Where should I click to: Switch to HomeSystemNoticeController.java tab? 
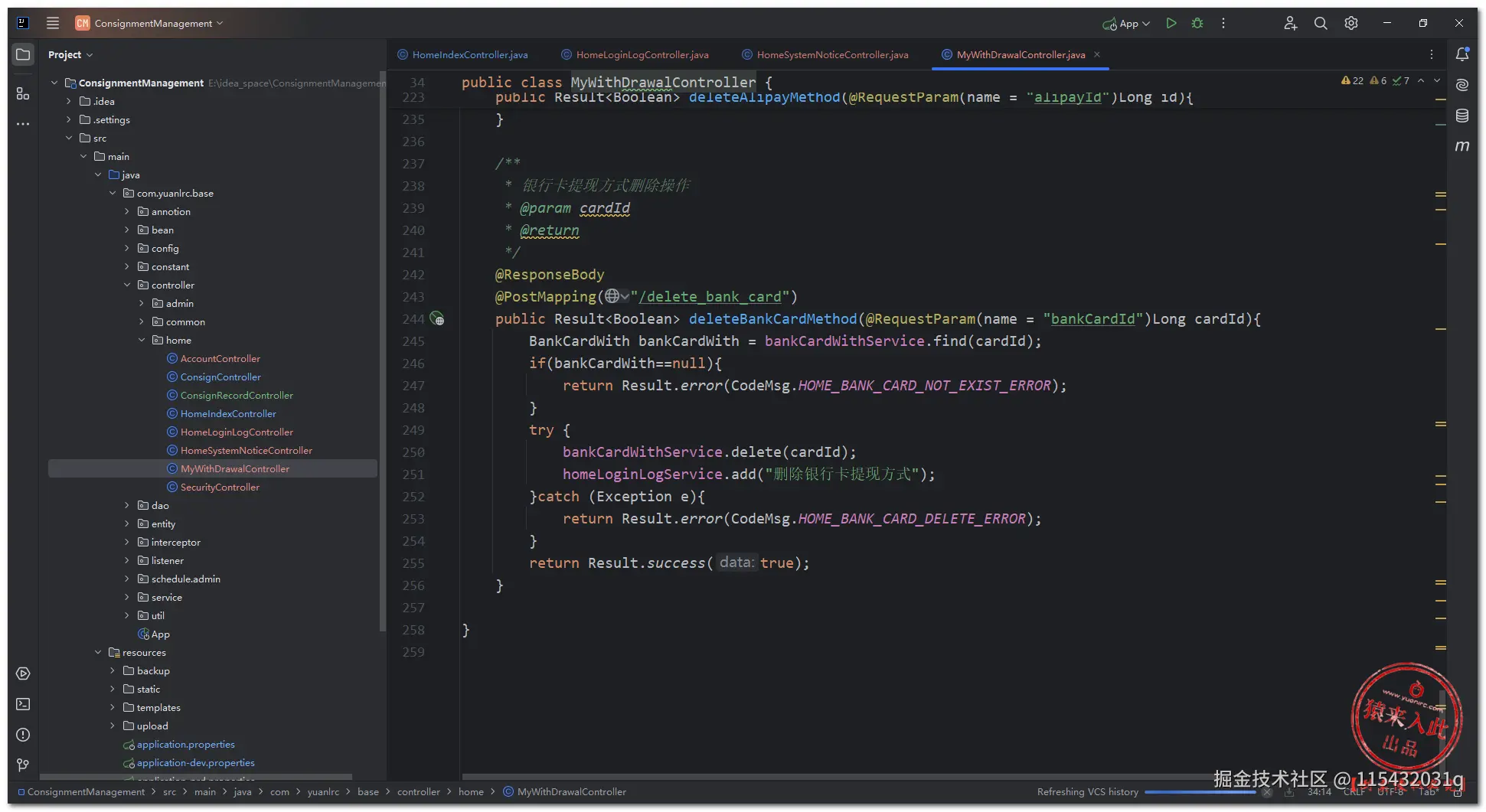pyautogui.click(x=825, y=54)
